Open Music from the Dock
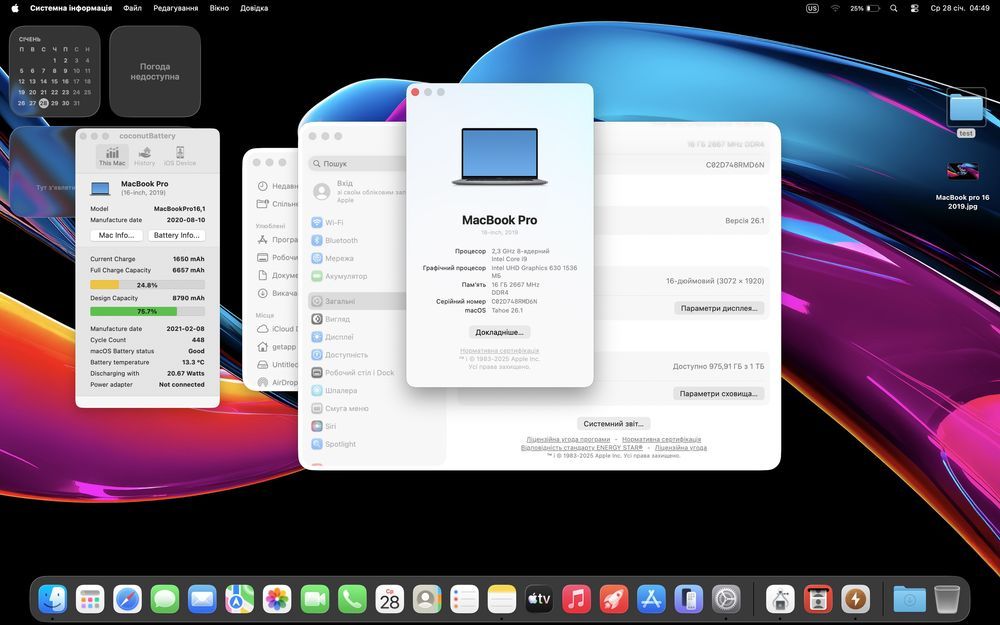Viewport: 1000px width, 625px height. tap(577, 599)
